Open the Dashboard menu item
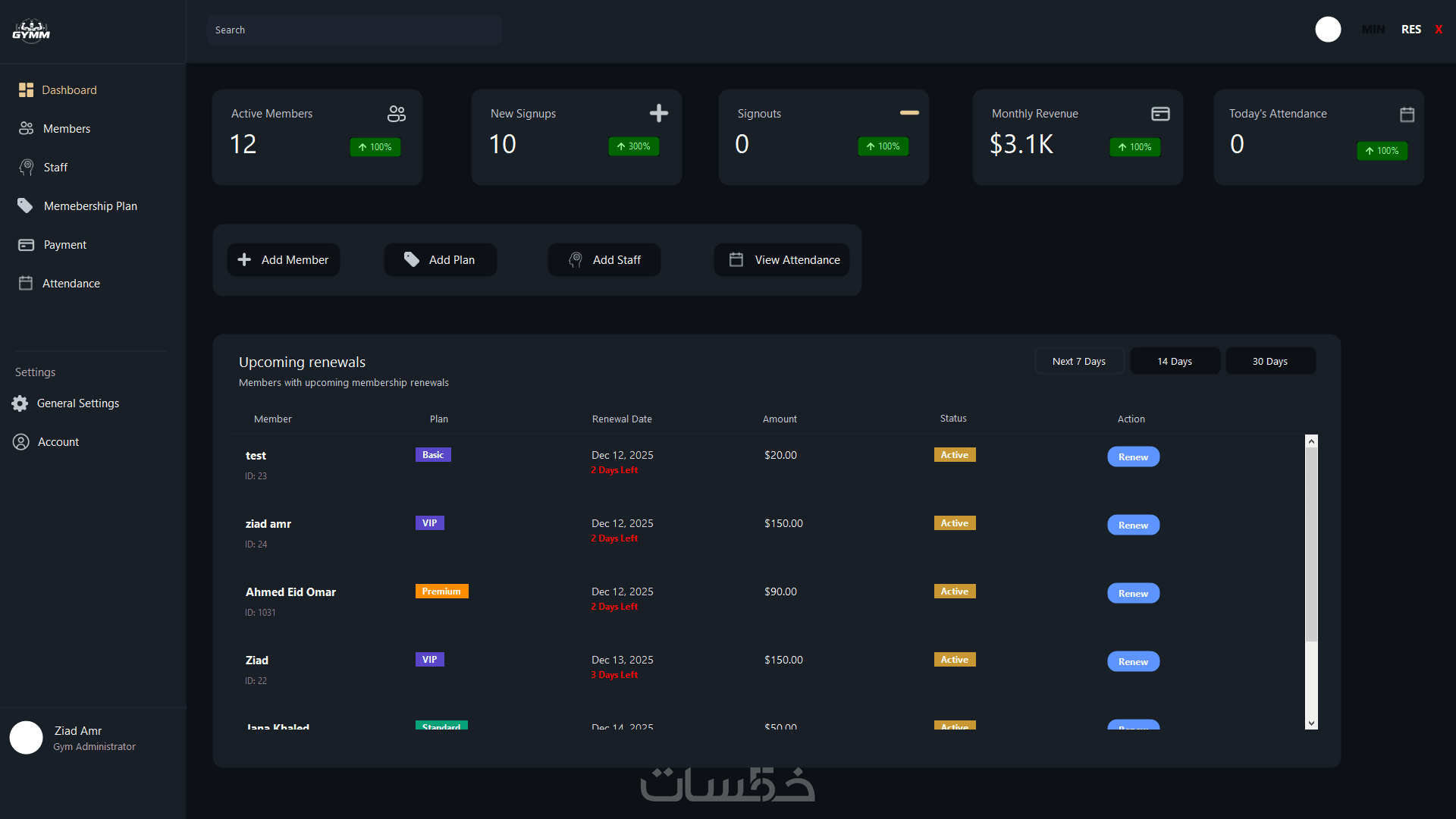The width and height of the screenshot is (1456, 819). (69, 90)
